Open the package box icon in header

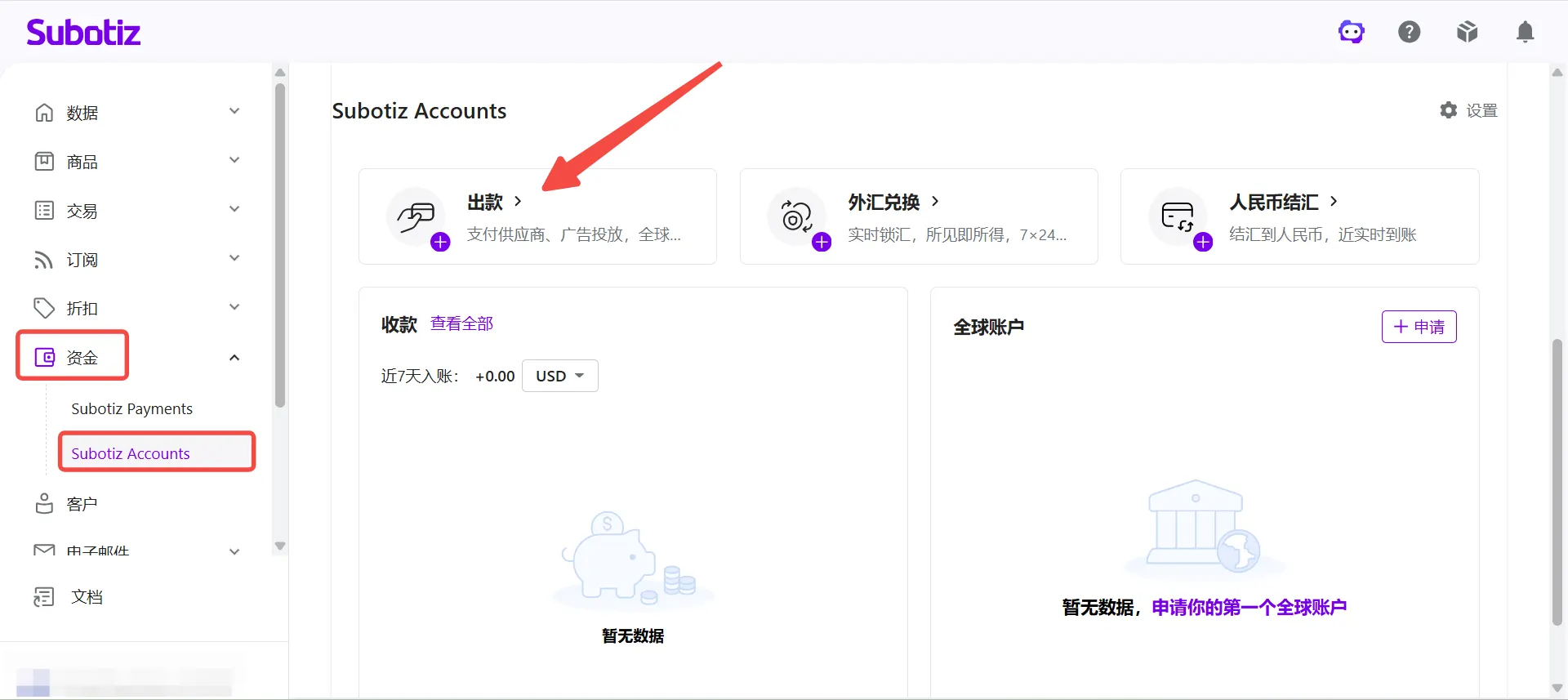tap(1468, 32)
